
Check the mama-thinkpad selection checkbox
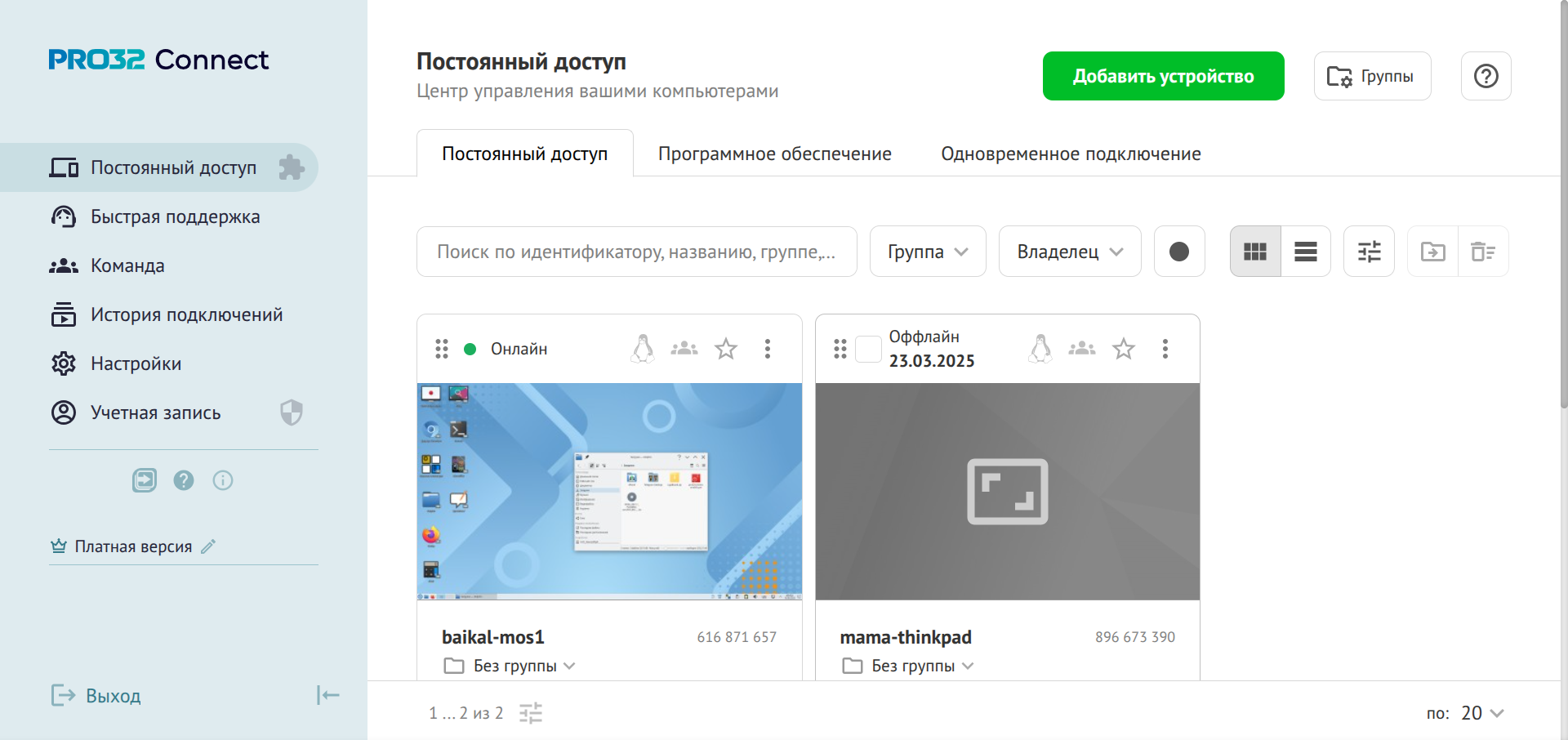[x=867, y=349]
